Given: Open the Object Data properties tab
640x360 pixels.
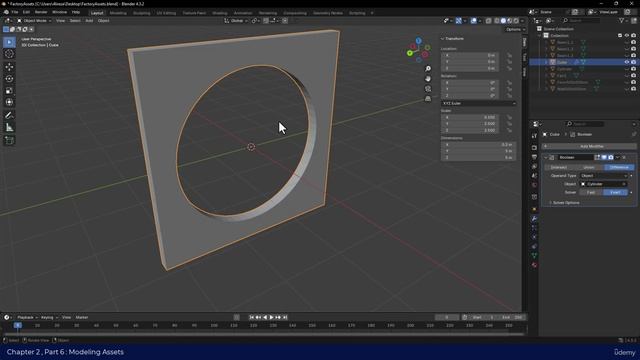Looking at the screenshot, I should tap(534, 256).
